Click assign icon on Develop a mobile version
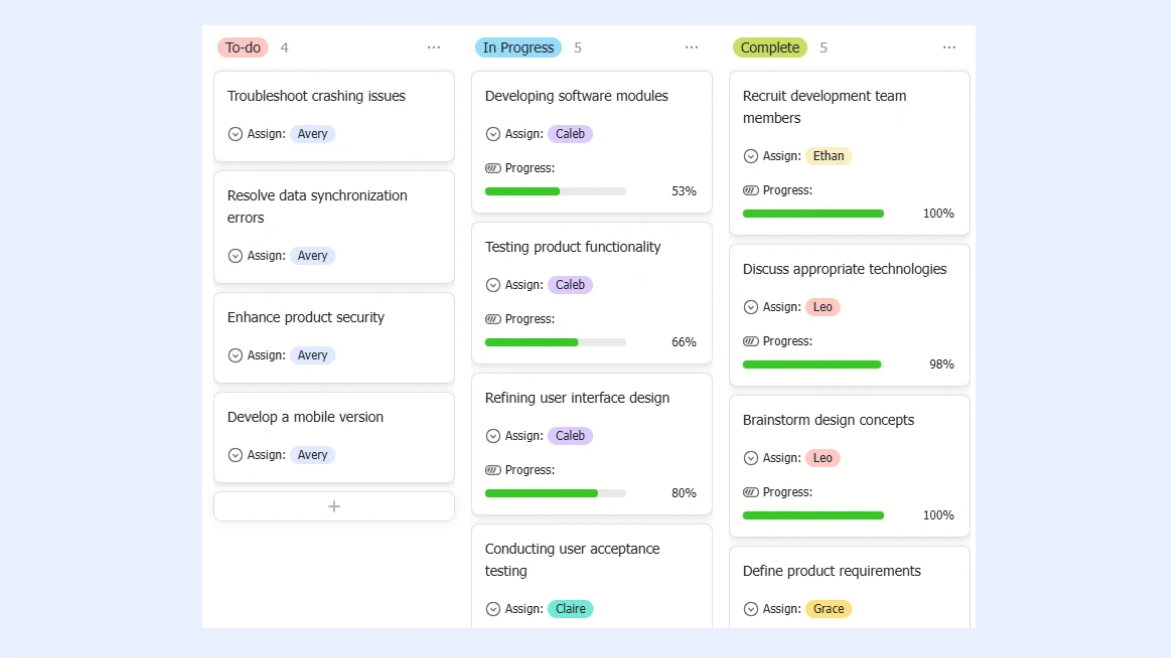The image size is (1171, 658). click(235, 455)
